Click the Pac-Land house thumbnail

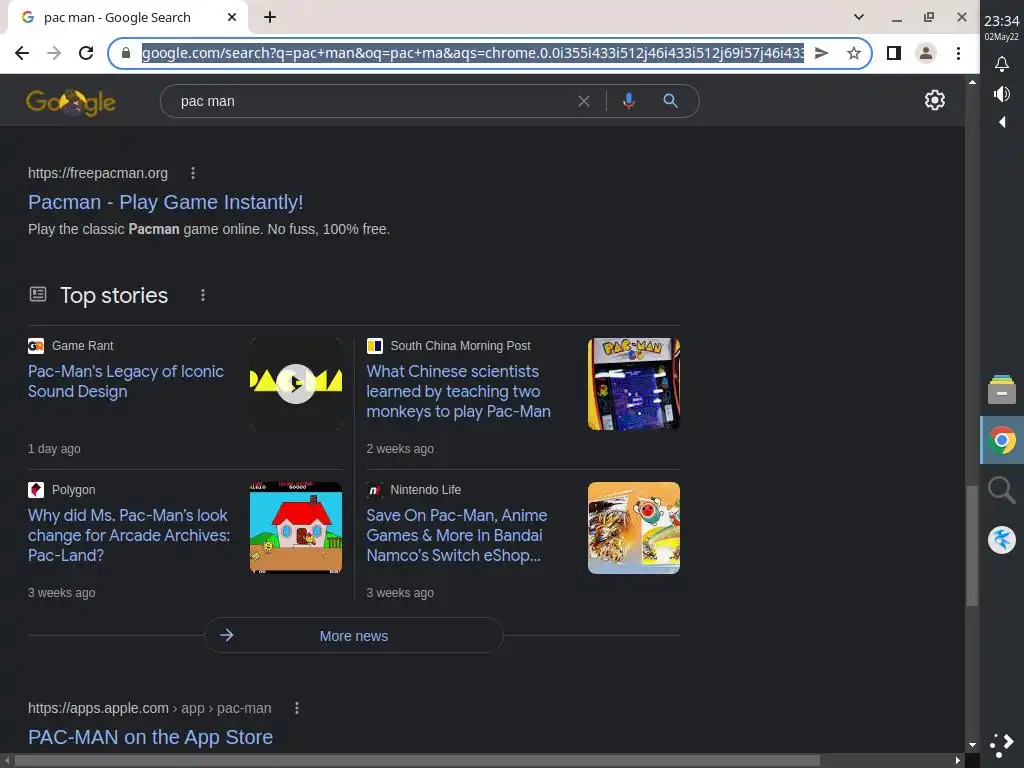(296, 528)
